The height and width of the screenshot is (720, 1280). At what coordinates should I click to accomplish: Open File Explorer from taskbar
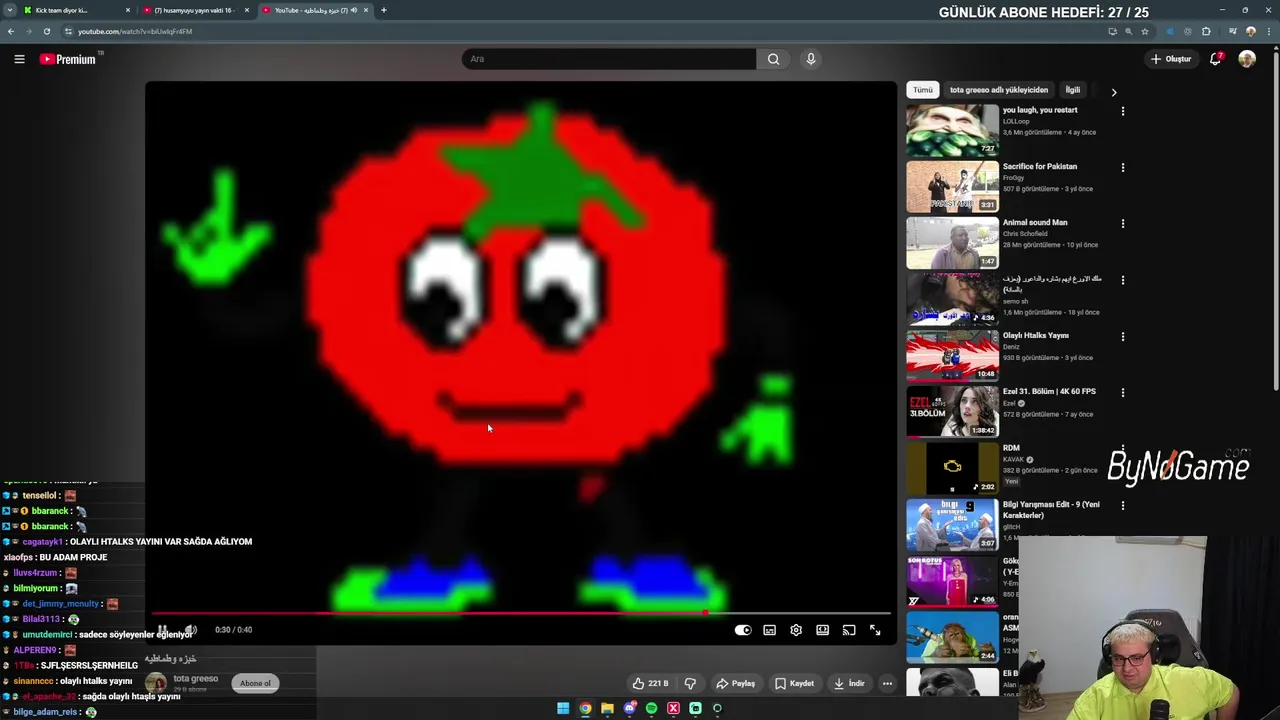(x=607, y=708)
